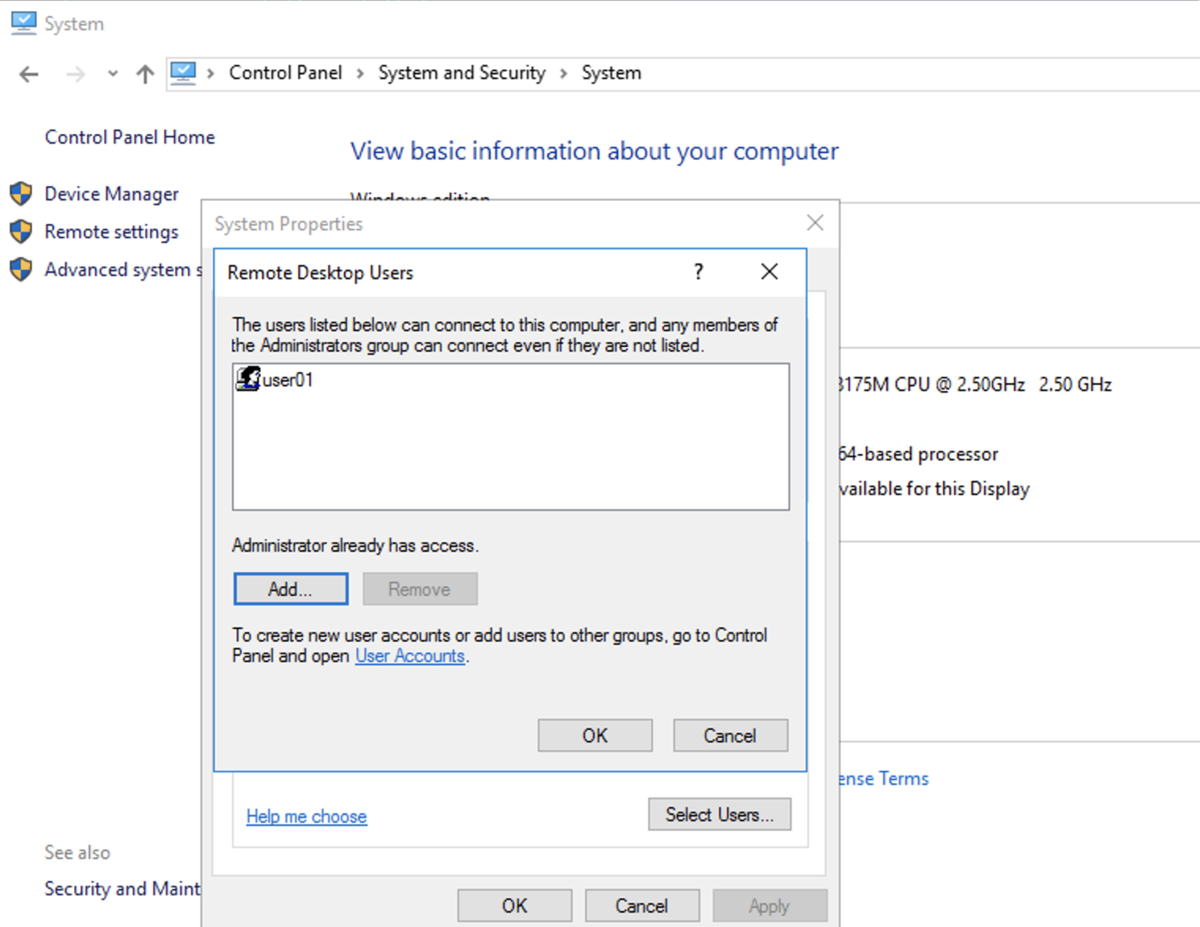Click the Select Users... button
Viewport: 1200px width, 927px height.
(x=720, y=814)
